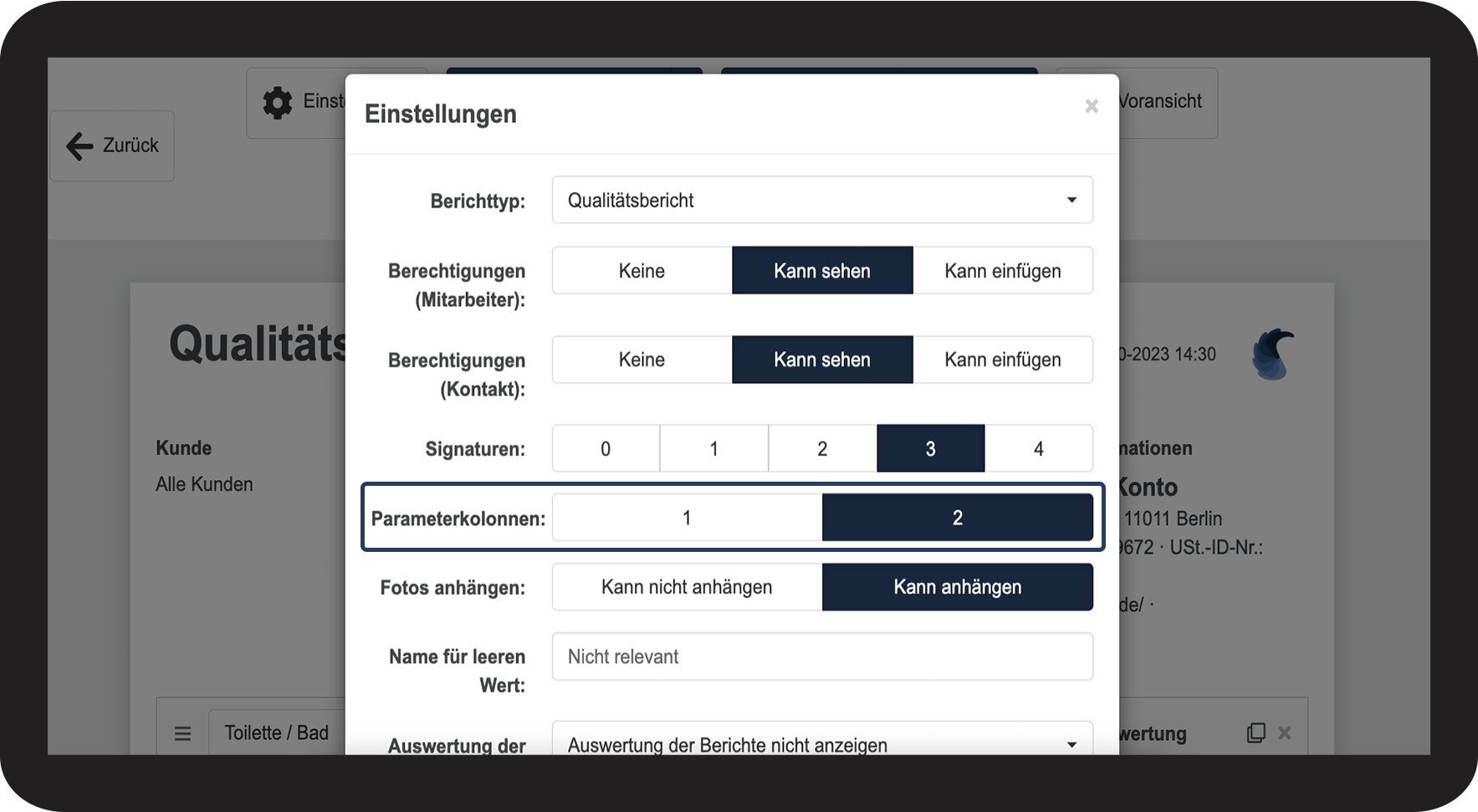Click the Toilette / Bad field

[x=277, y=733]
